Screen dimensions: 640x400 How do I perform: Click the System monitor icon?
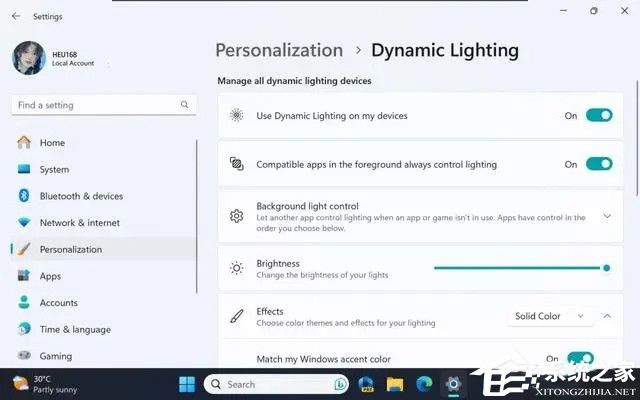pyautogui.click(x=24, y=169)
